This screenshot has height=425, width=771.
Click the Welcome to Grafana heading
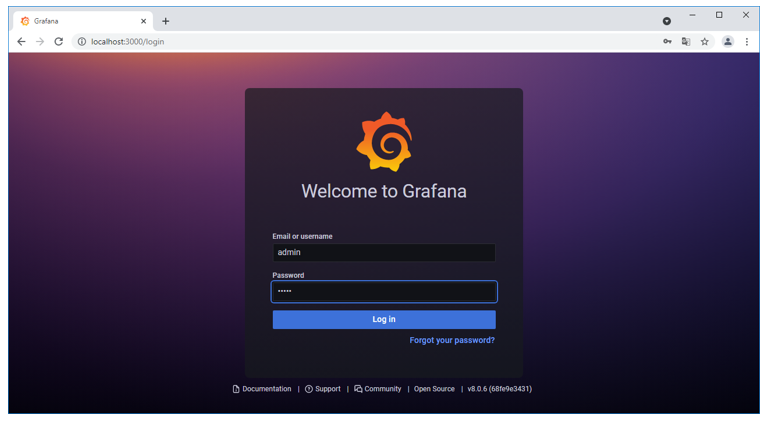[384, 191]
